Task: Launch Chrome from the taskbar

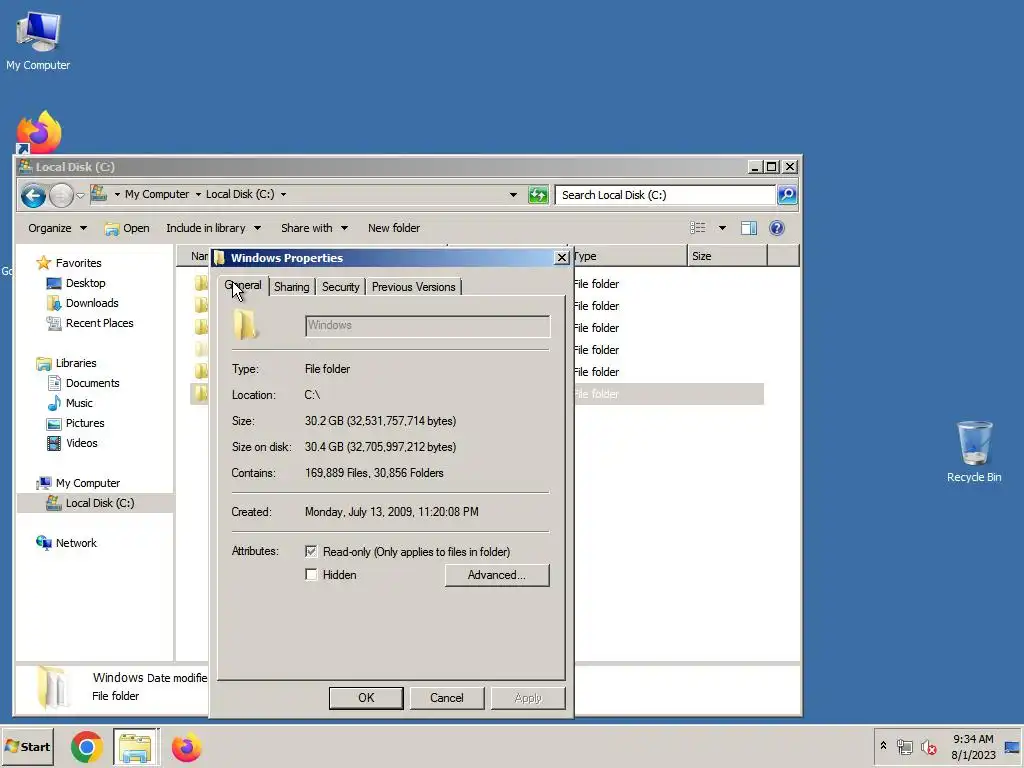Action: click(x=87, y=747)
